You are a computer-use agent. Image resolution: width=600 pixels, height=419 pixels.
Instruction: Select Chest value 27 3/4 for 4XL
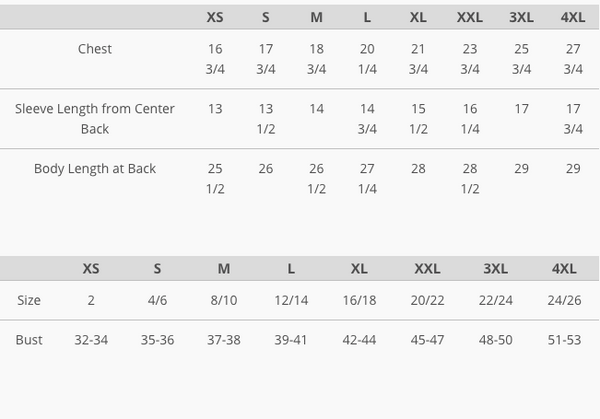pyautogui.click(x=573, y=59)
